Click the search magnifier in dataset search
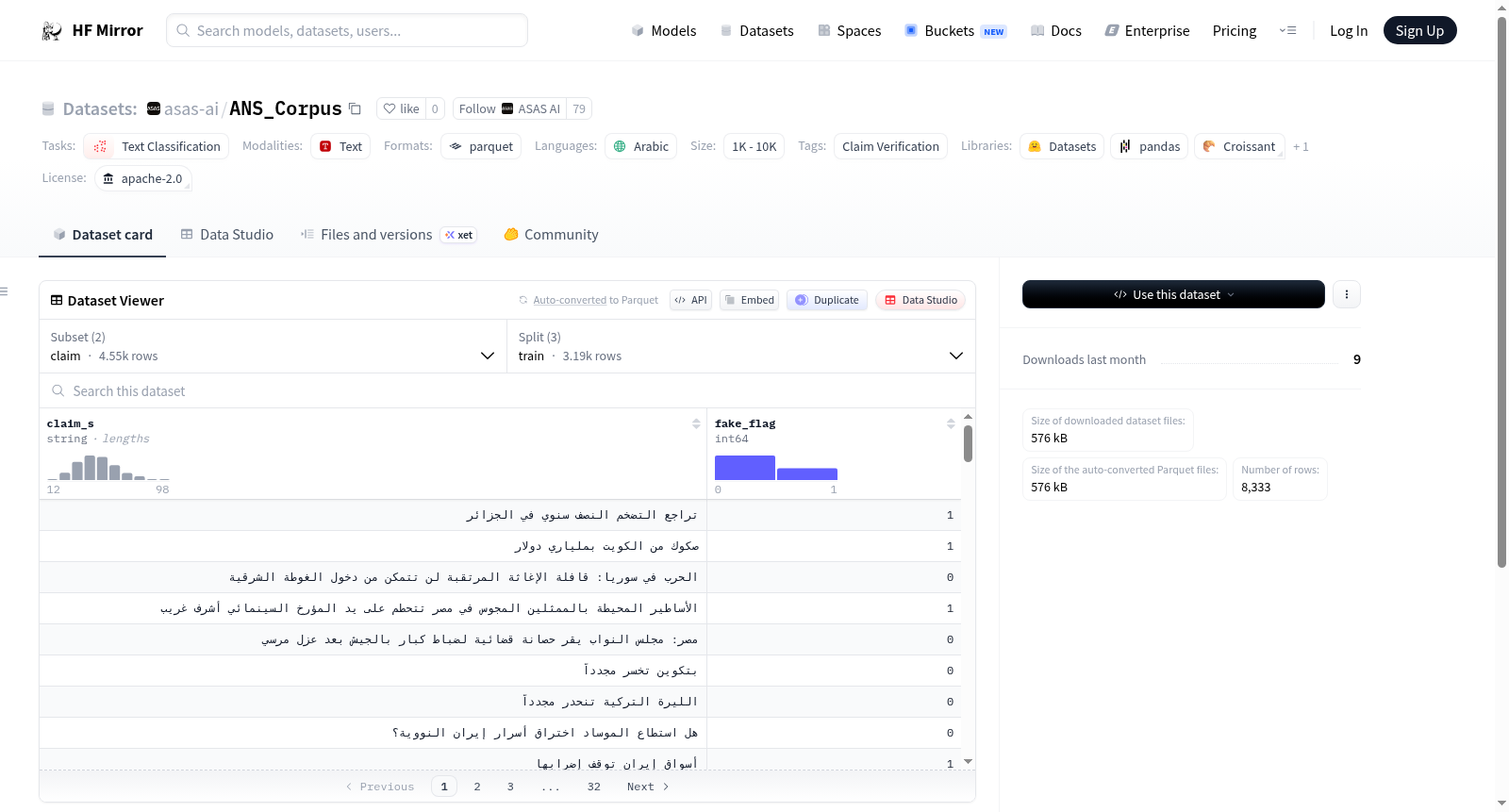The height and width of the screenshot is (812, 1509). 58,390
